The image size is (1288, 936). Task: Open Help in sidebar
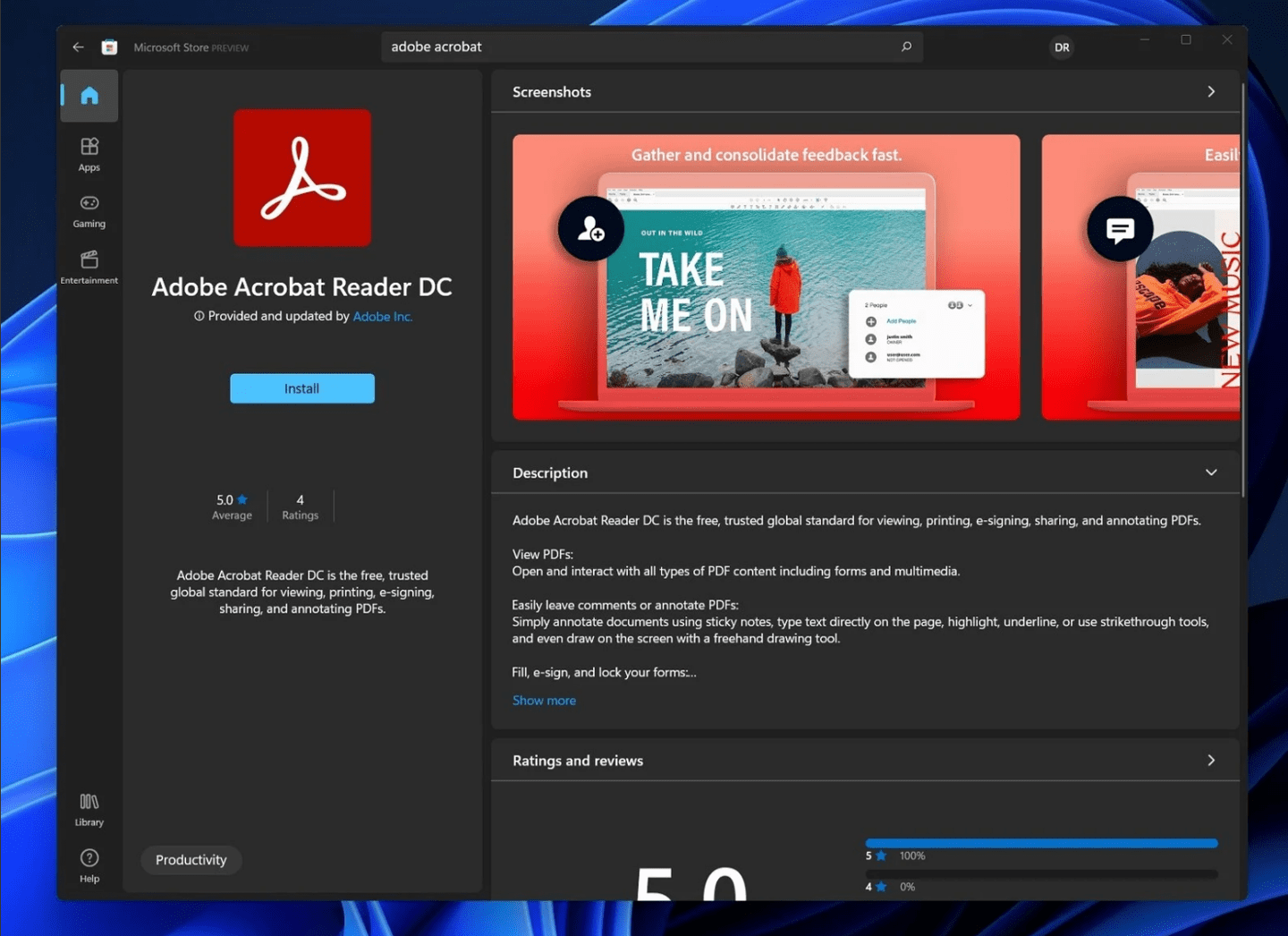tap(89, 865)
